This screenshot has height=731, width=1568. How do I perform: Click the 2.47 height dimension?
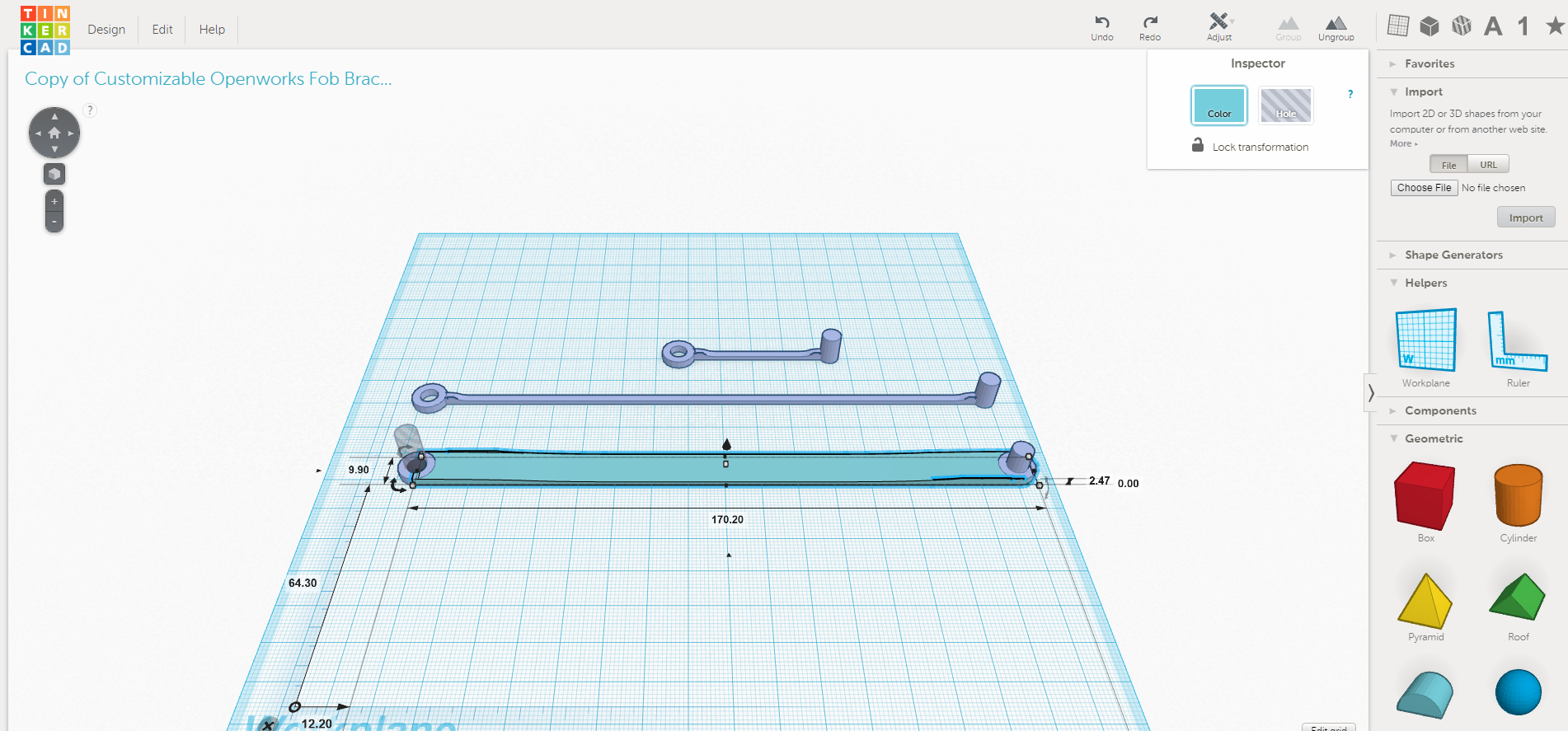pos(1099,480)
